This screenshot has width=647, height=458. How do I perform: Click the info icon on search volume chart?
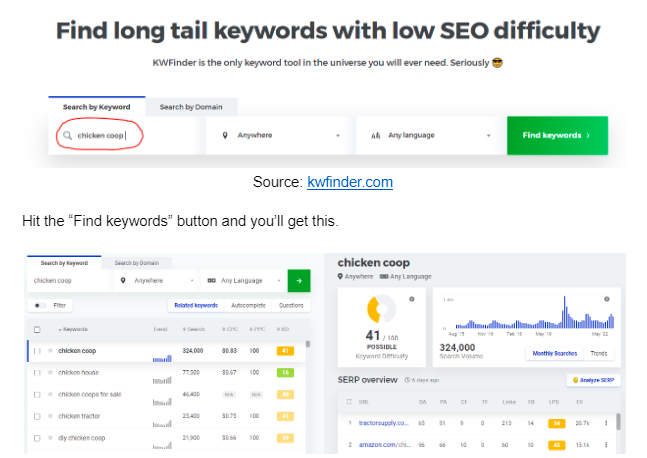[x=607, y=299]
